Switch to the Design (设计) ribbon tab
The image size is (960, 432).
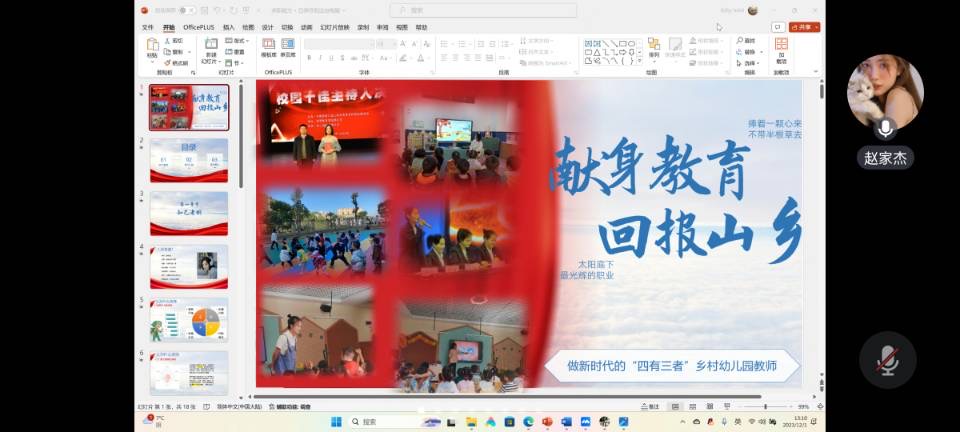pyautogui.click(x=267, y=27)
